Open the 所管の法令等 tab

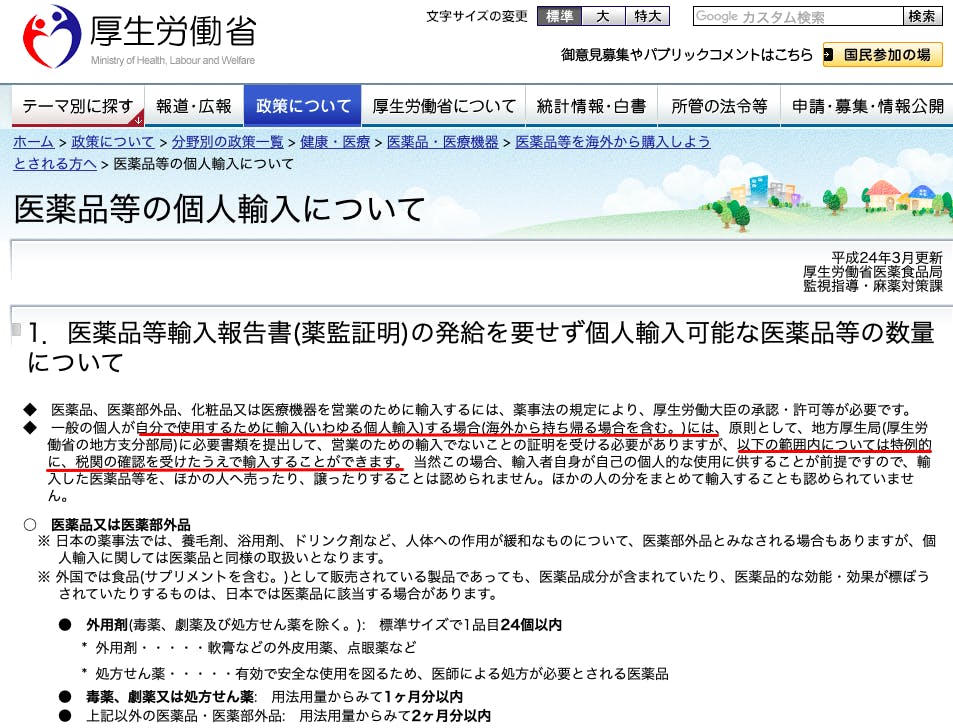[719, 106]
